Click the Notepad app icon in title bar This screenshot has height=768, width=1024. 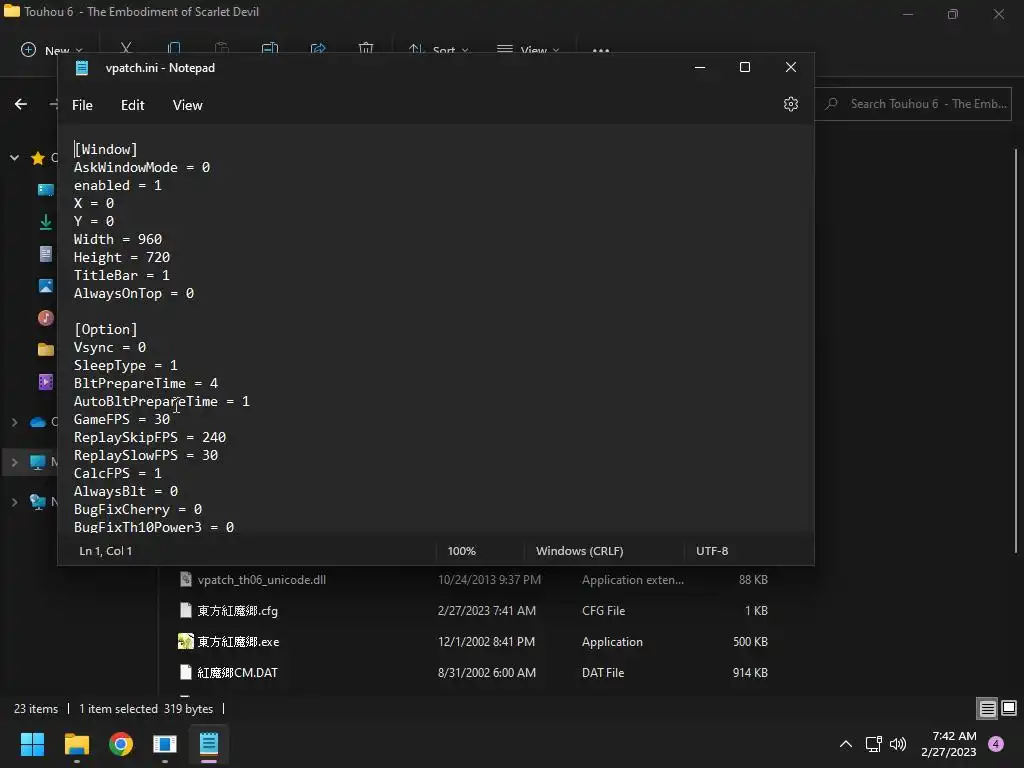82,68
